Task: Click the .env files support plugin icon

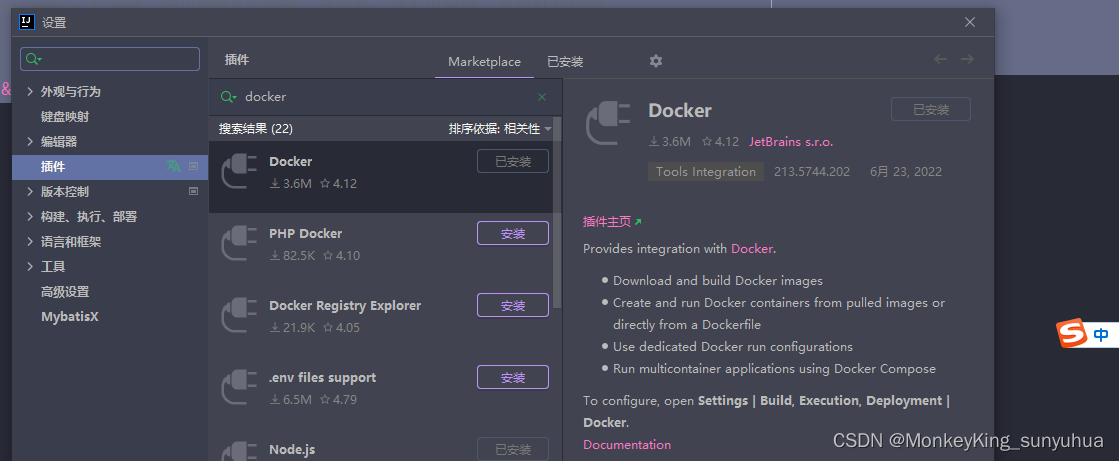Action: click(238, 387)
